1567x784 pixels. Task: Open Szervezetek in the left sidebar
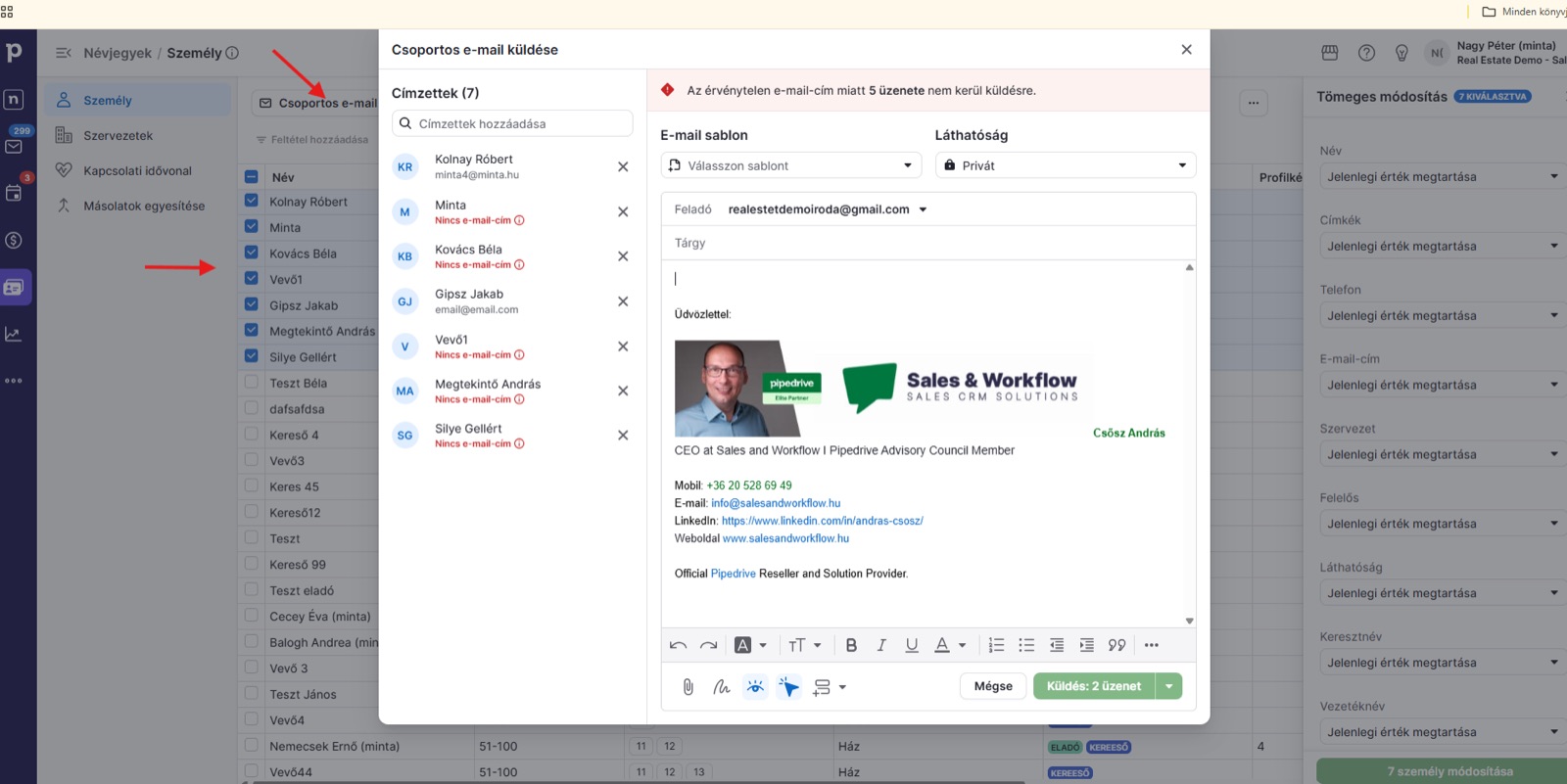[118, 135]
